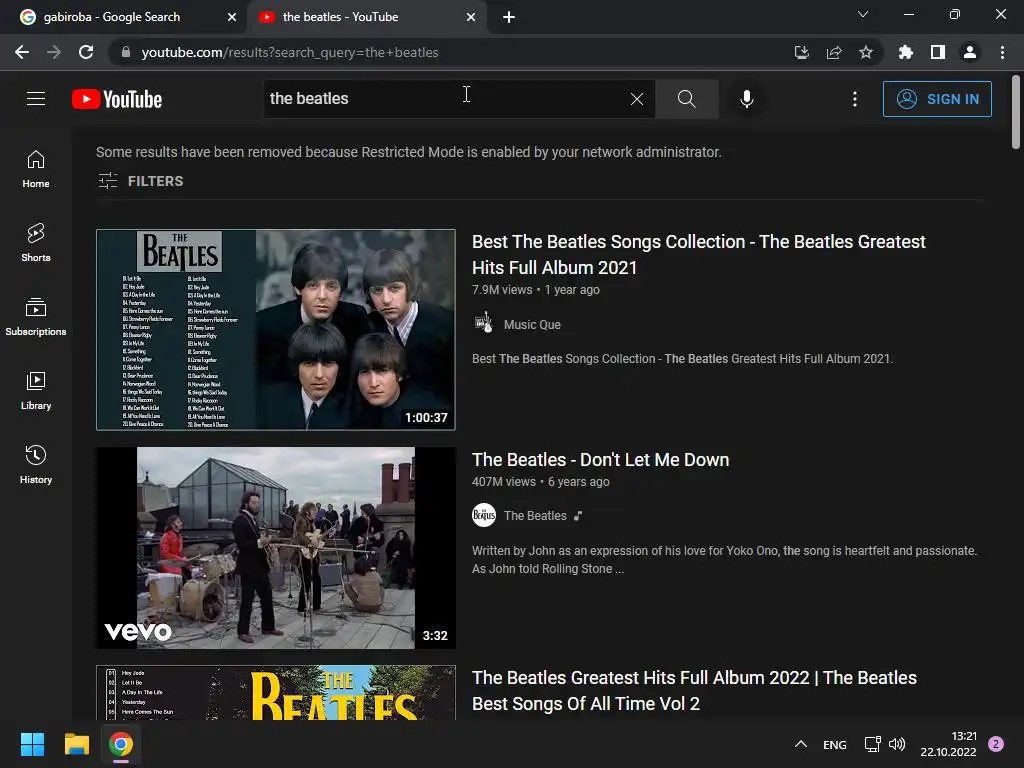
Task: Select the beatles - YouTube tab
Action: coord(361,17)
